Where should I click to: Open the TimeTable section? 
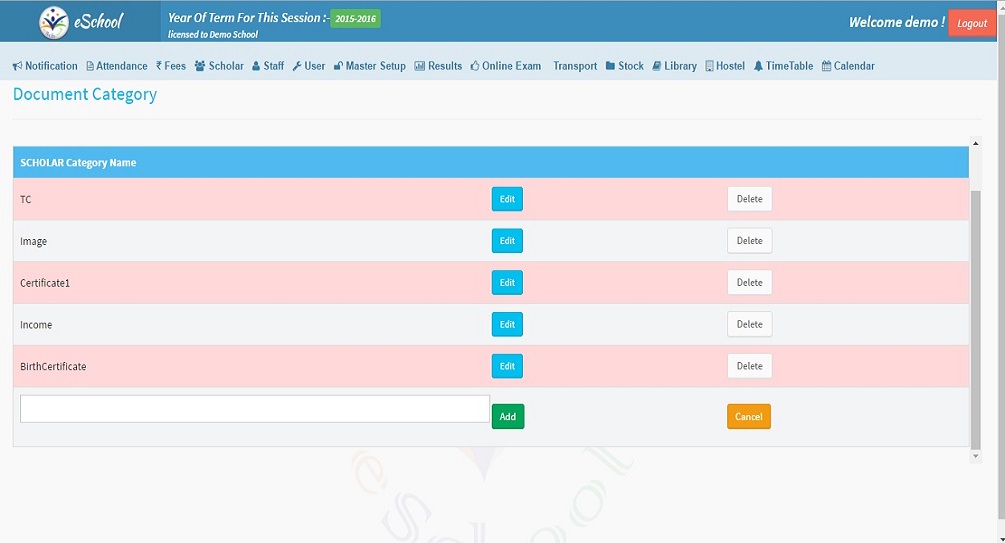click(x=784, y=66)
